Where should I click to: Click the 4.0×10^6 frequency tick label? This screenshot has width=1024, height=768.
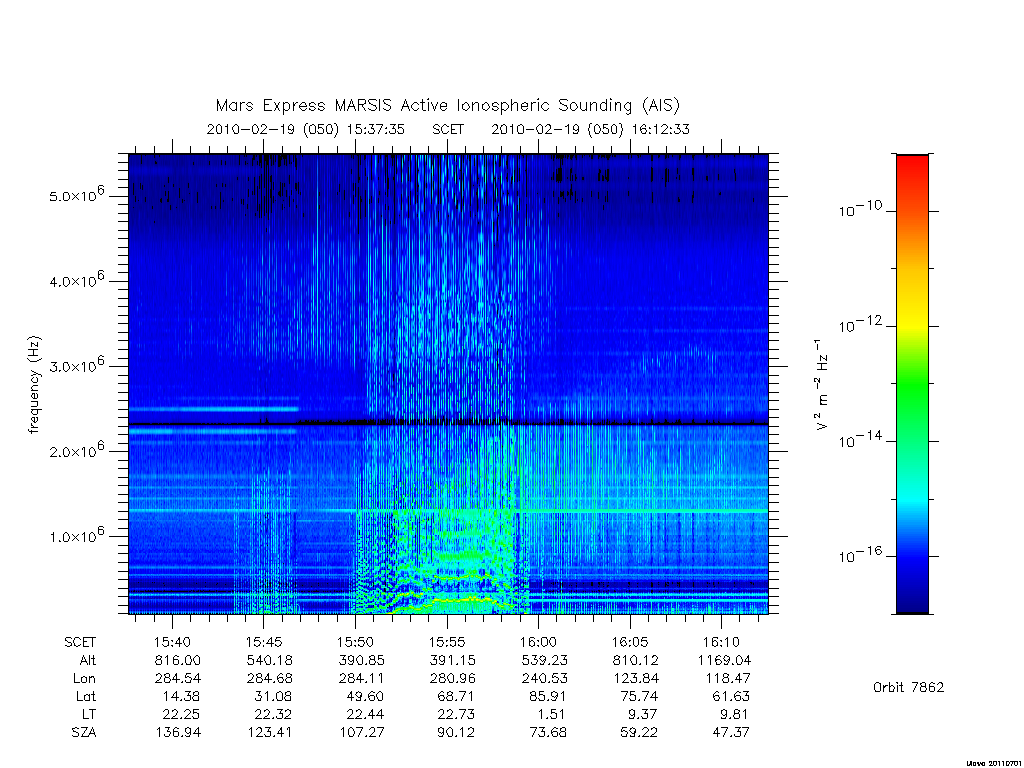click(x=76, y=280)
